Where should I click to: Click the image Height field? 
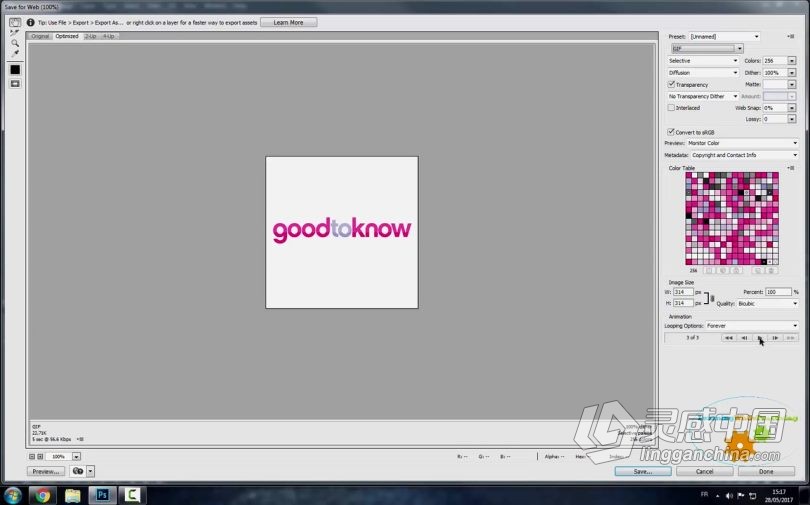pyautogui.click(x=682, y=304)
